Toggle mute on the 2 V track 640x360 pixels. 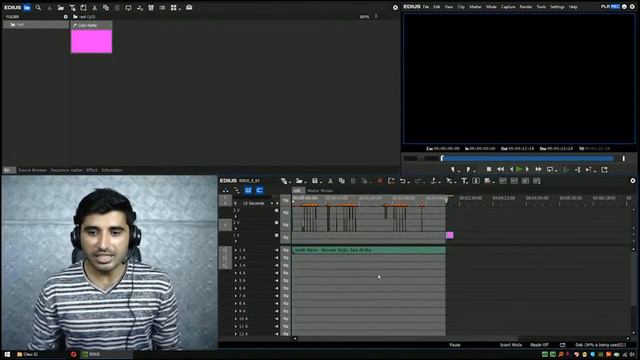pyautogui.click(x=276, y=223)
